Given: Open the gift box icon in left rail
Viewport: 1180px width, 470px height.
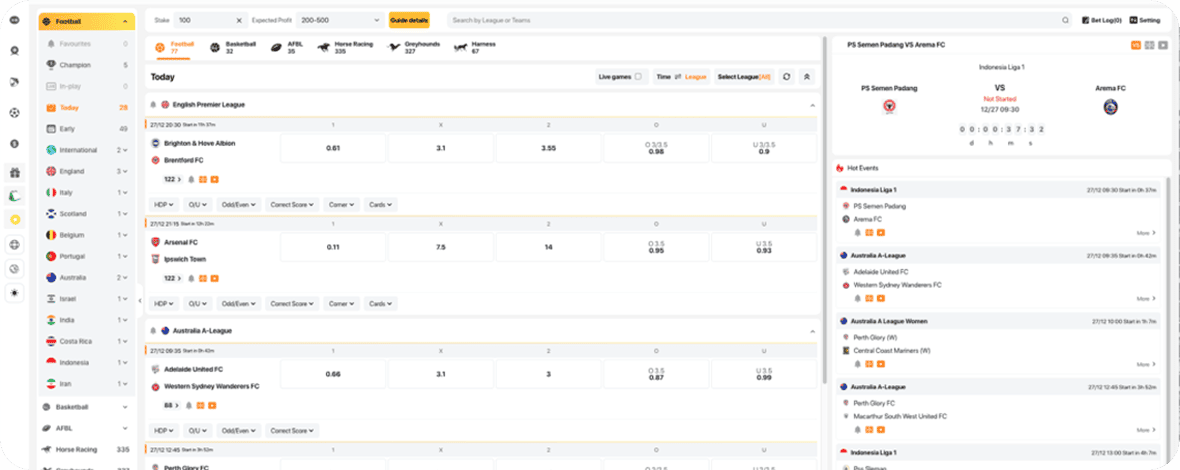Looking at the screenshot, I should pyautogui.click(x=14, y=173).
